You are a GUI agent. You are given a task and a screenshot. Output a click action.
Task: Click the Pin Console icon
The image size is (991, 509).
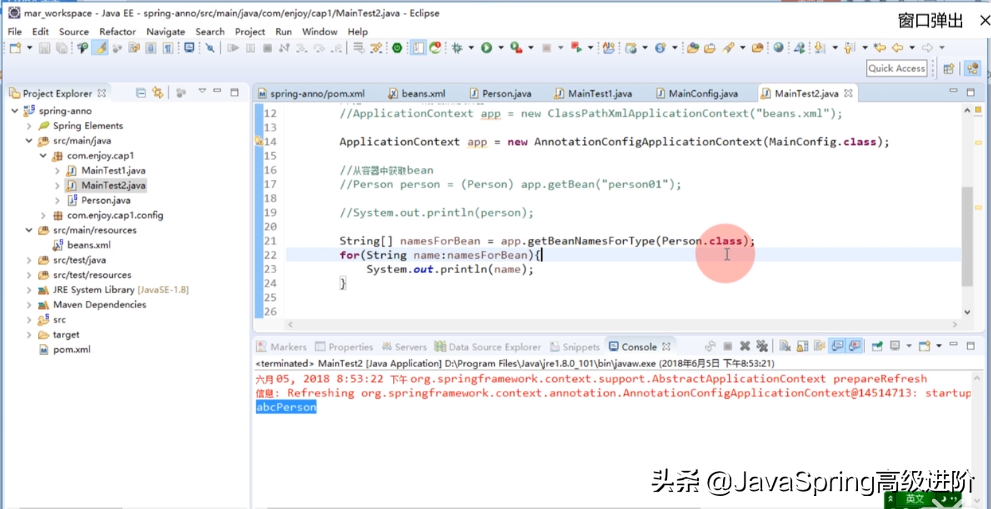coord(877,346)
